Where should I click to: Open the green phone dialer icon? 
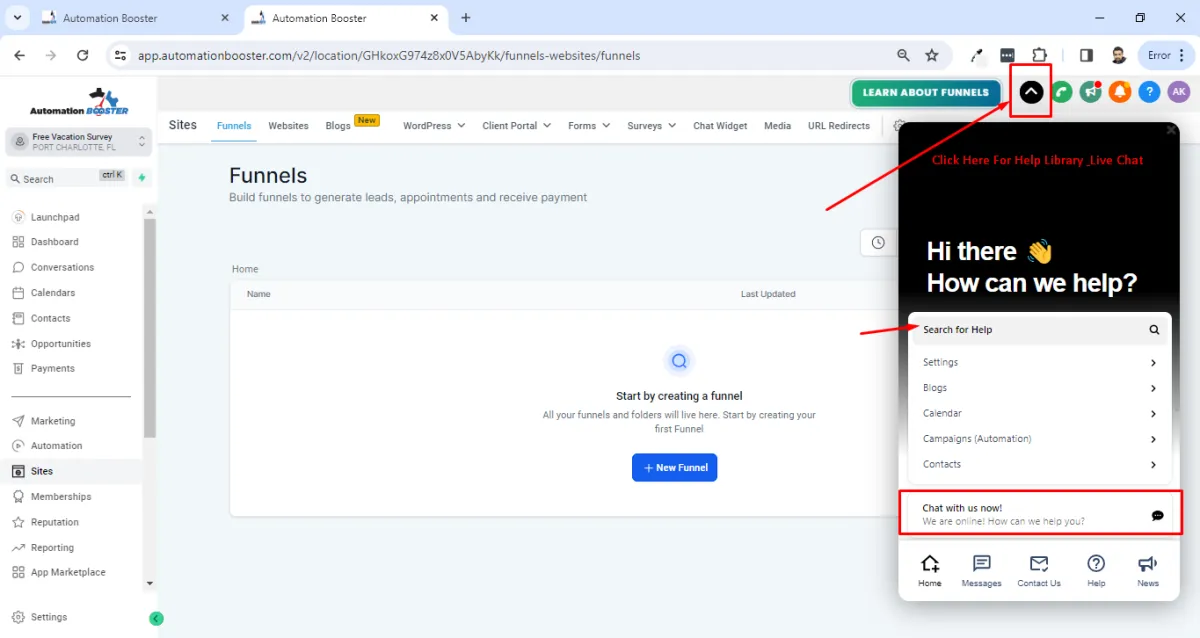coord(1061,92)
